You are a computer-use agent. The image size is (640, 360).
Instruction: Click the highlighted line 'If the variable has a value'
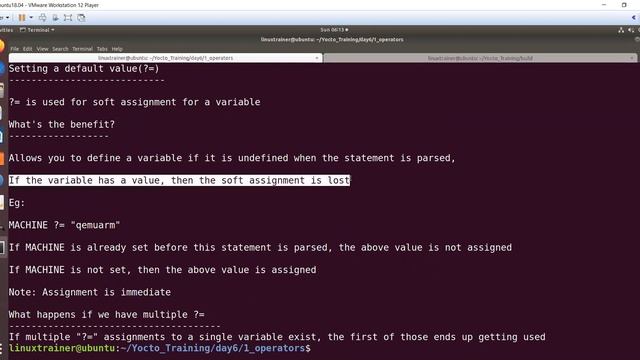[x=179, y=180]
